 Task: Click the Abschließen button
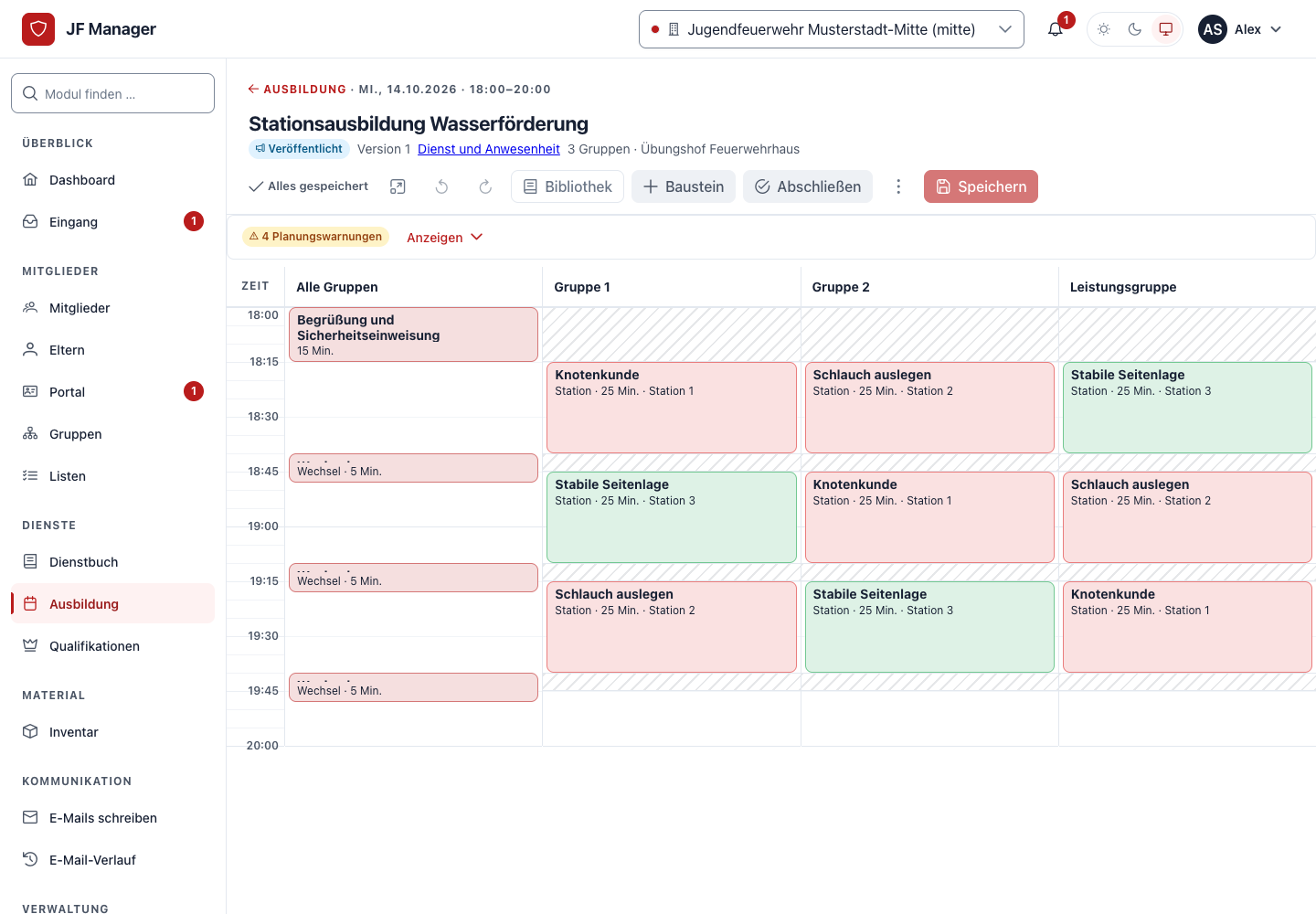[808, 186]
